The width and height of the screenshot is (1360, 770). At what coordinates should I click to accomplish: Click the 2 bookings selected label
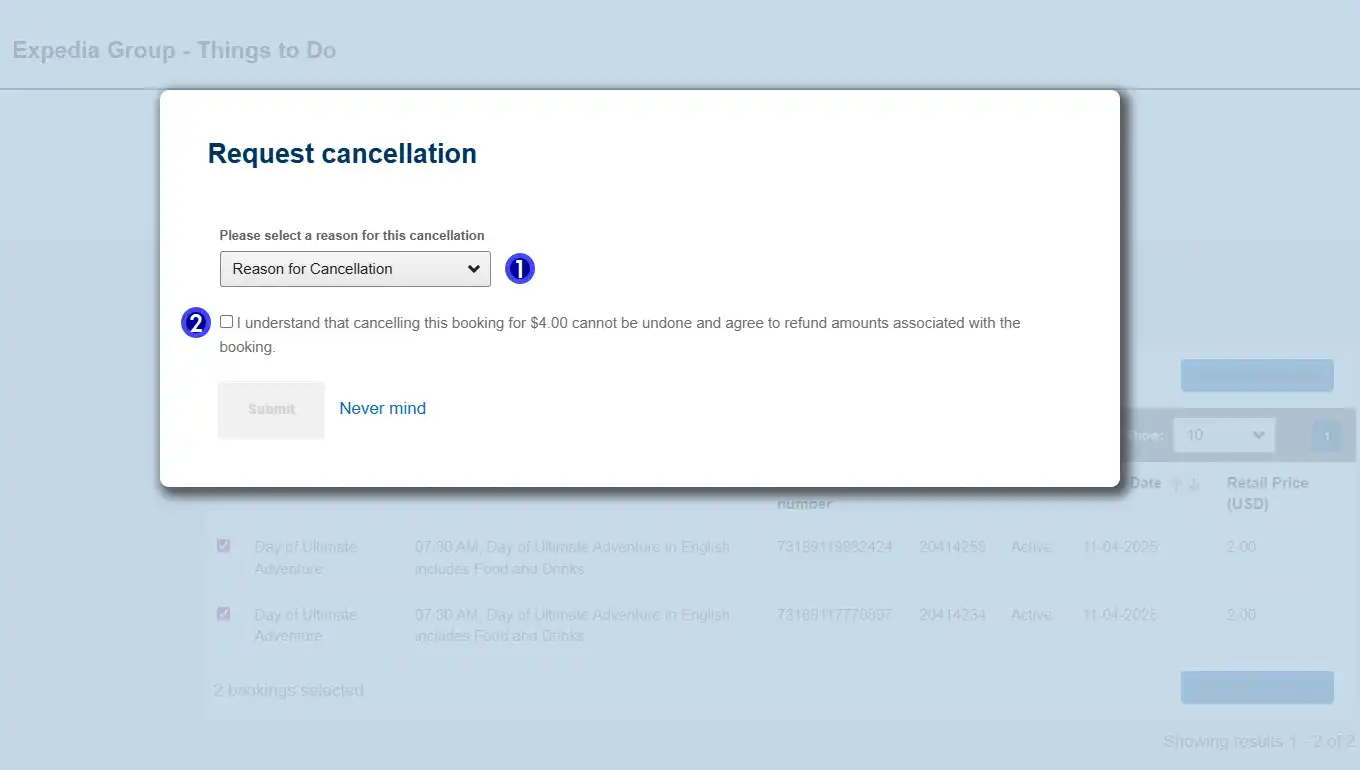point(289,690)
